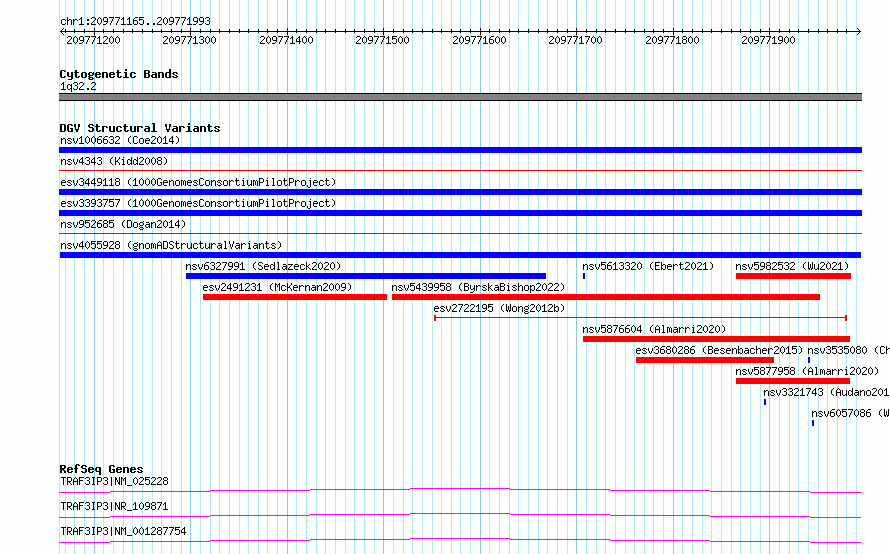Click the small blue tick under nsv5613320

click(584, 276)
